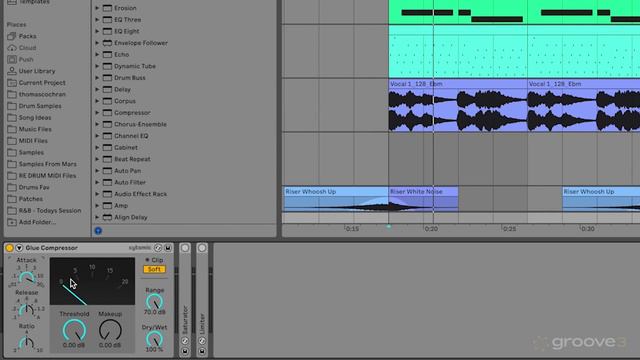The width and height of the screenshot is (640, 360).
Task: Click the Glue Compressor save preset icon
Action: tap(168, 248)
